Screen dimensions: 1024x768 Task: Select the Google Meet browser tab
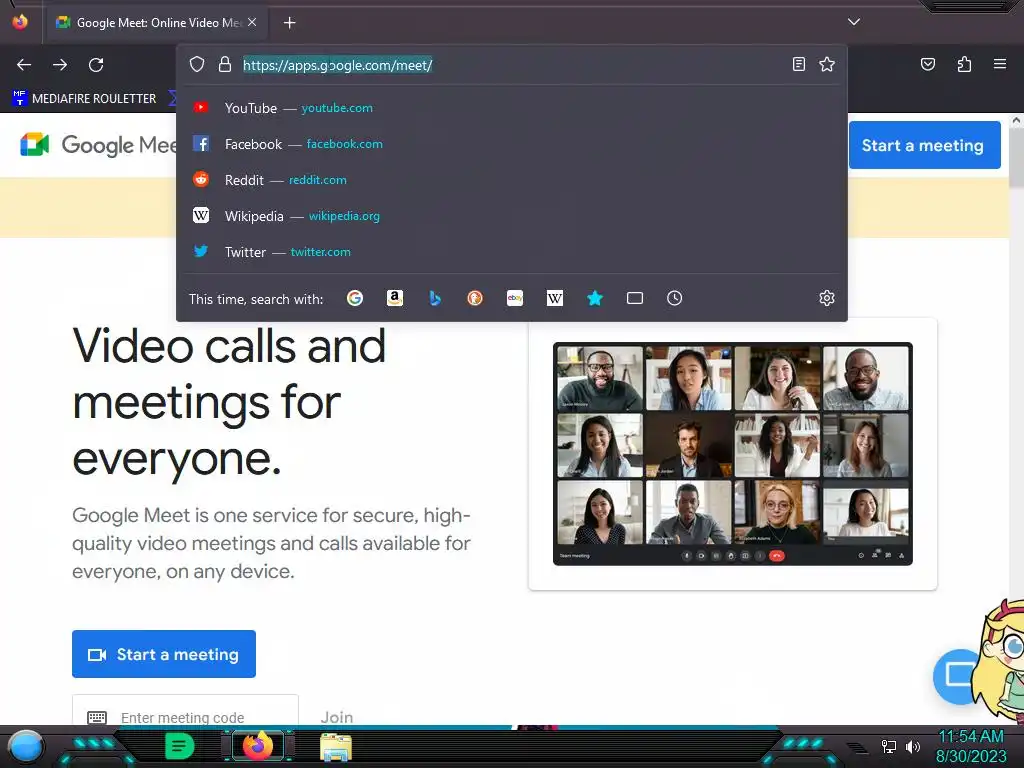click(155, 23)
